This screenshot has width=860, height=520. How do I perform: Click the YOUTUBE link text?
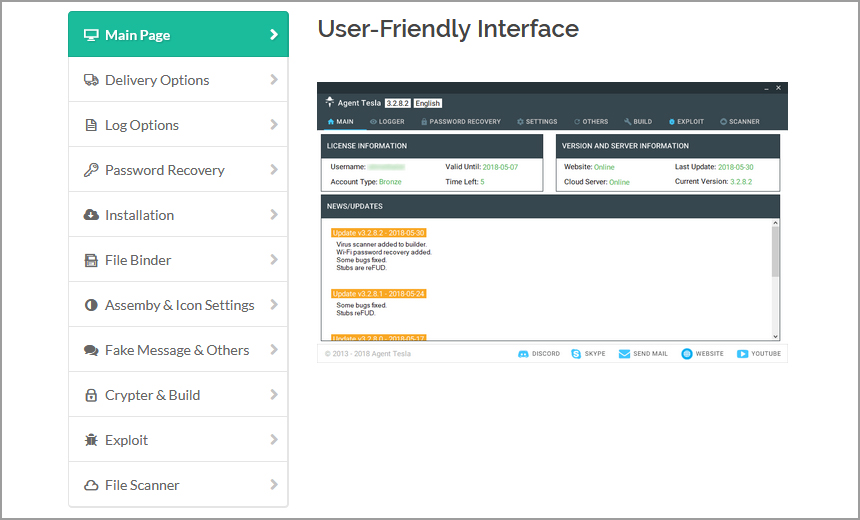pos(766,354)
